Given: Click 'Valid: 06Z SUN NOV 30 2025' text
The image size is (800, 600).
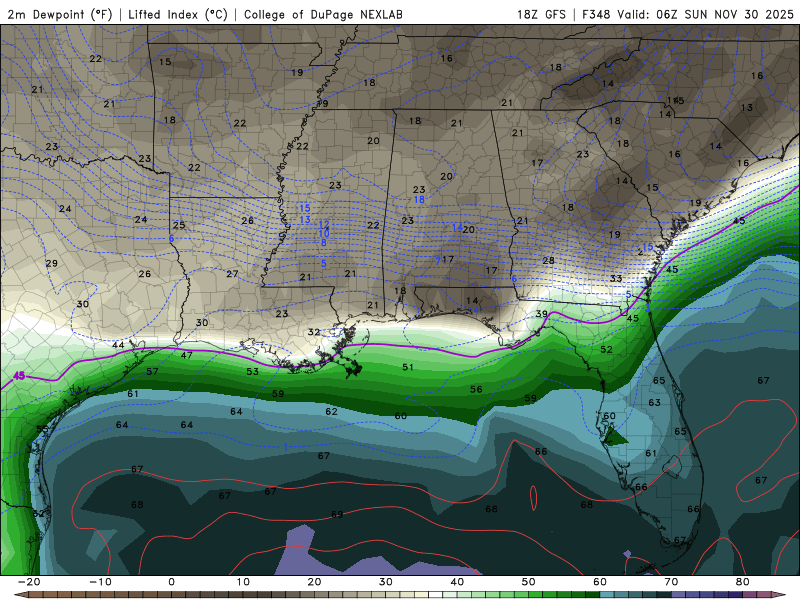Looking at the screenshot, I should [705, 14].
